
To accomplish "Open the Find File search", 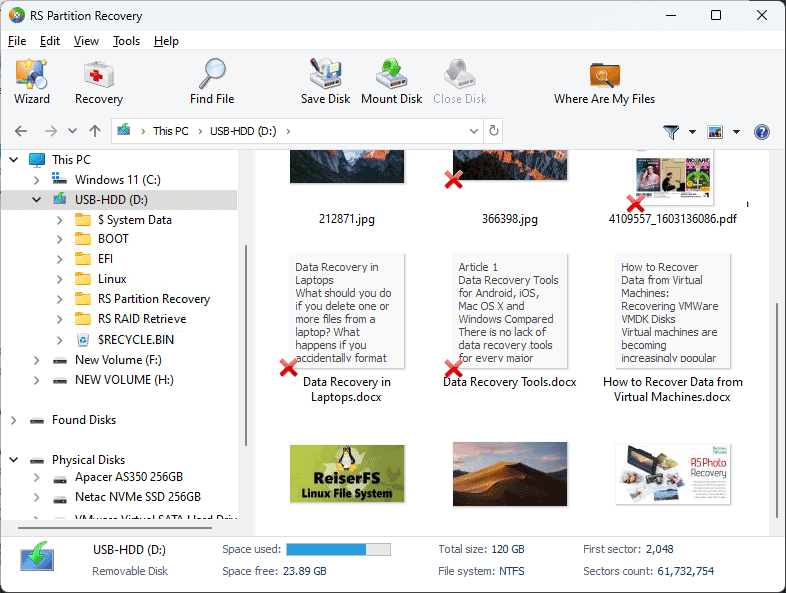I will coord(212,81).
